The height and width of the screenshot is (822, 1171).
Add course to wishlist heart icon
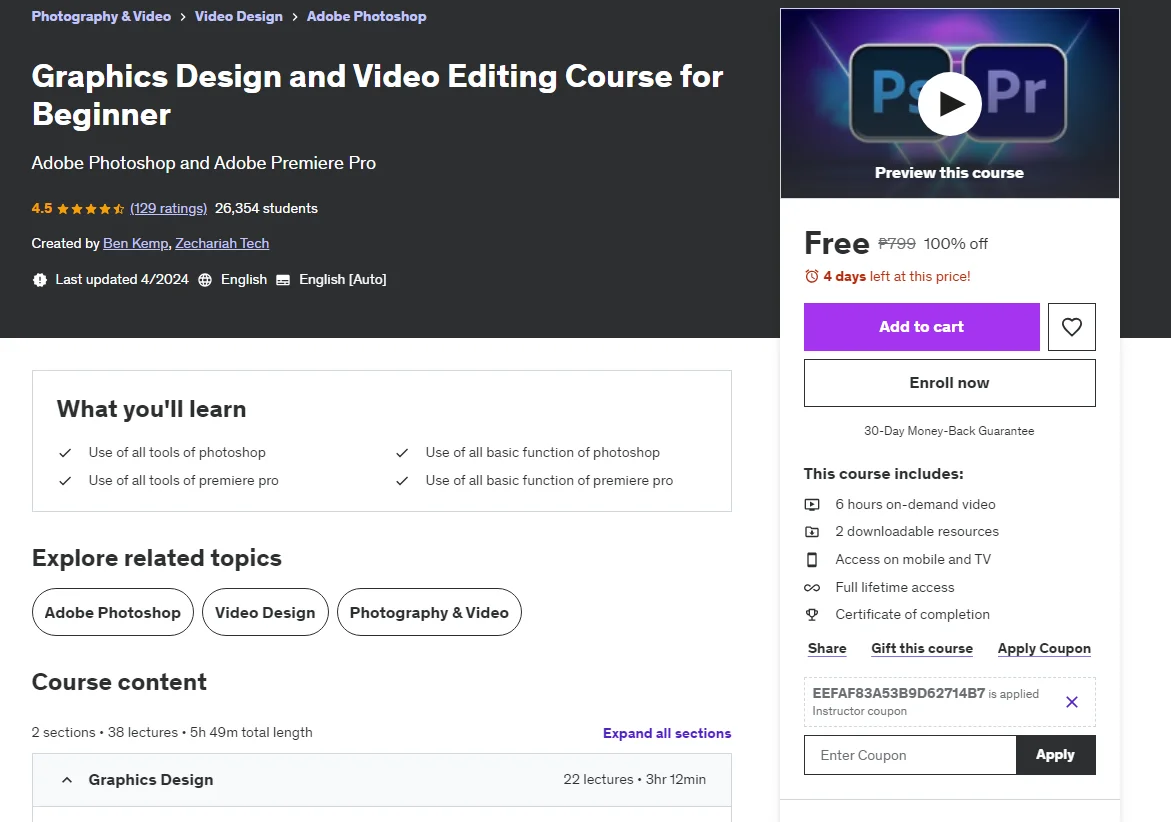click(1071, 327)
